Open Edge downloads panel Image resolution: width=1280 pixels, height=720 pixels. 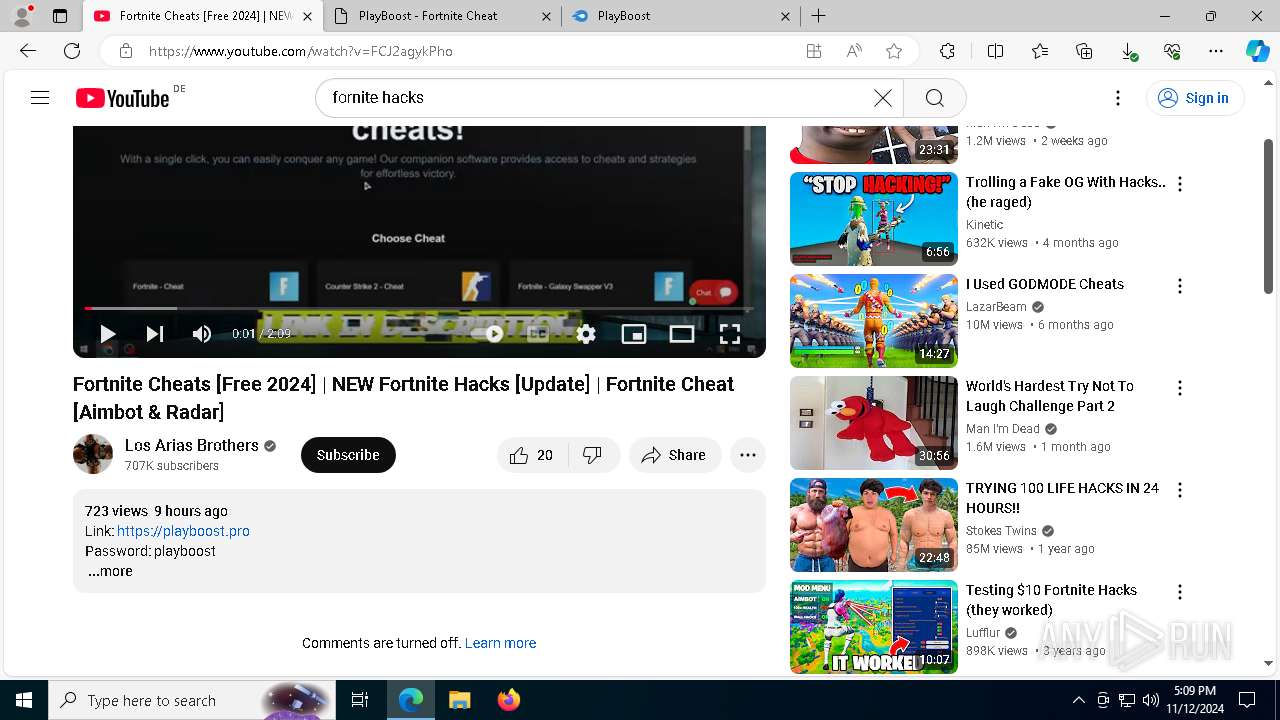point(1129,51)
